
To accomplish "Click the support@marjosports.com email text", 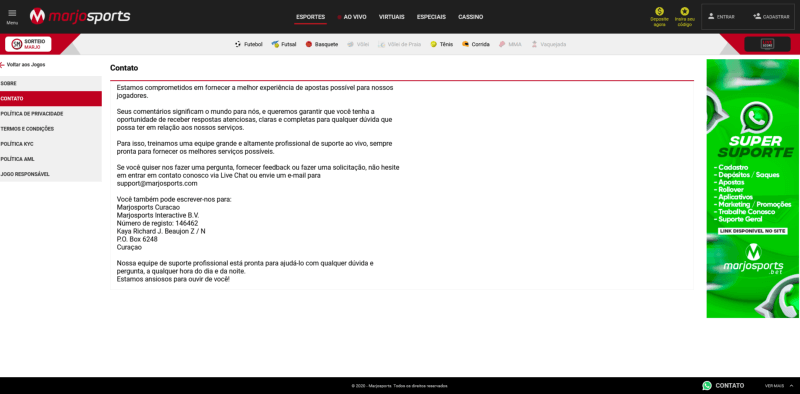I will [x=157, y=184].
